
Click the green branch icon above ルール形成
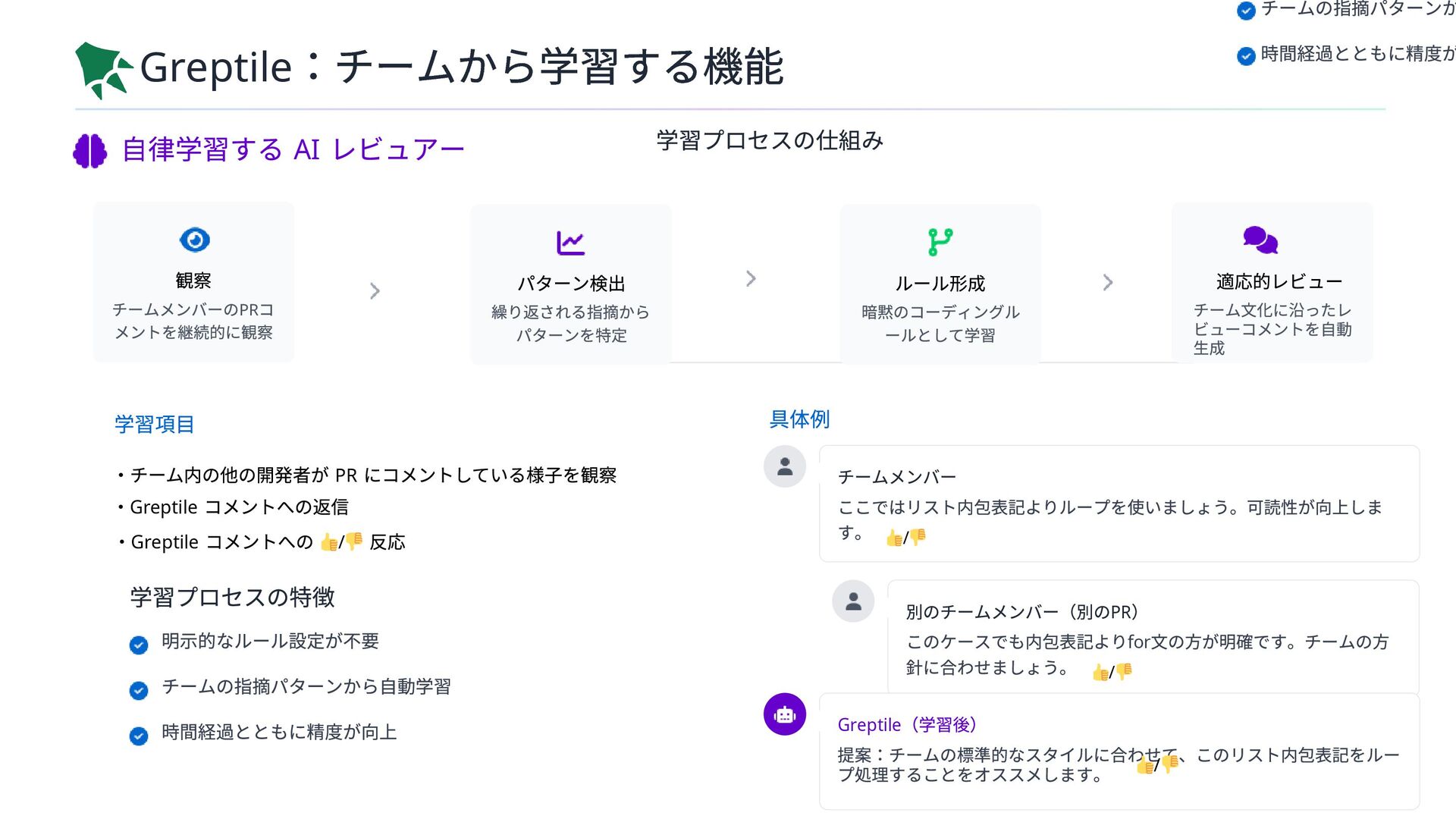coord(940,243)
